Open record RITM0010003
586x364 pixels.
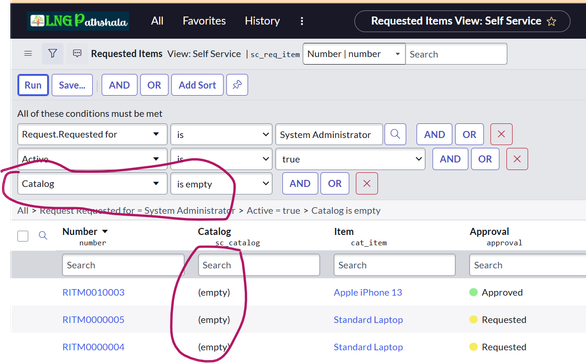(x=93, y=292)
